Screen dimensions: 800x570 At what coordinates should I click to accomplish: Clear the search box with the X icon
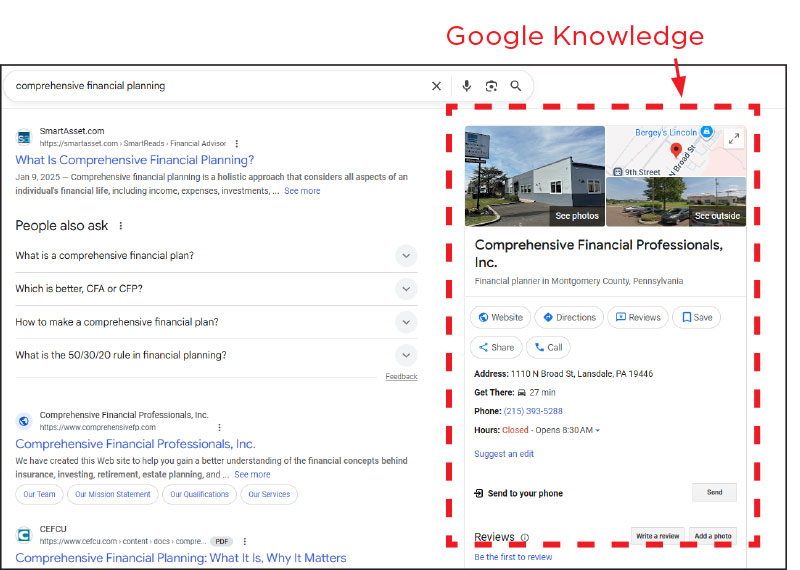click(x=436, y=86)
